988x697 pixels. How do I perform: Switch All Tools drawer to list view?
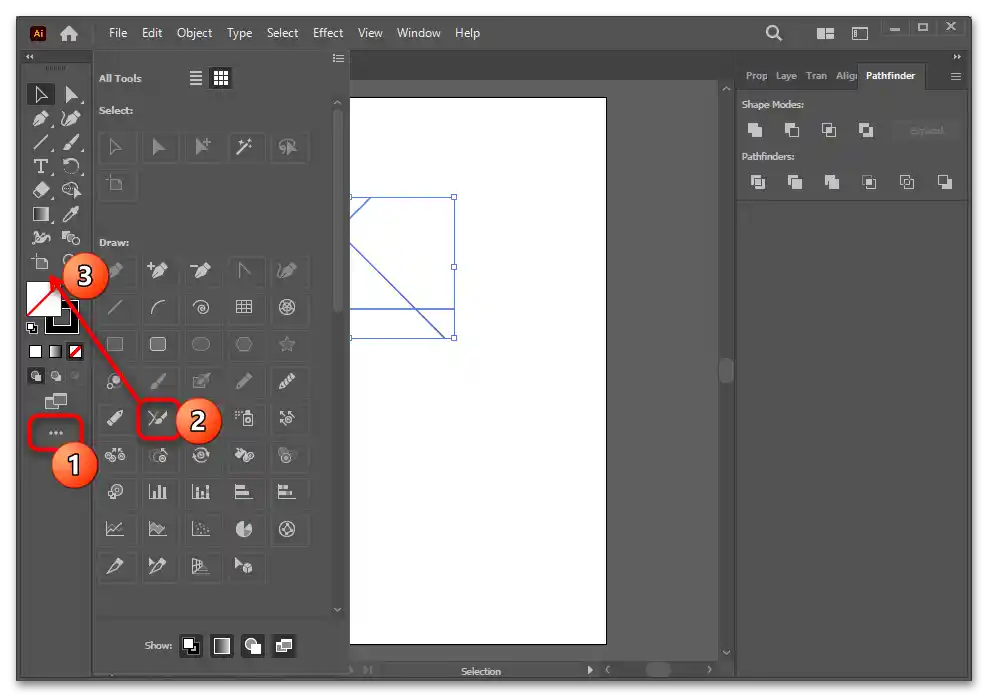(x=196, y=78)
